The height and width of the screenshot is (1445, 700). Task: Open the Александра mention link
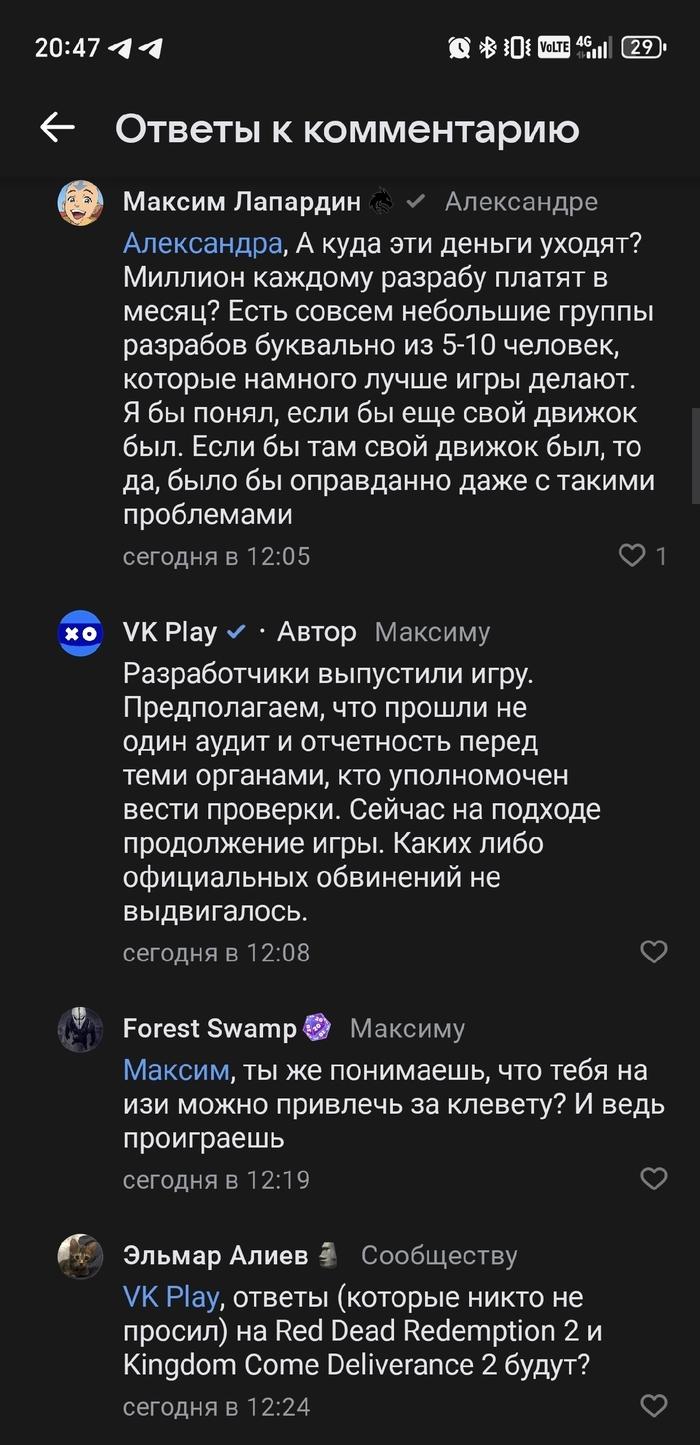202,244
